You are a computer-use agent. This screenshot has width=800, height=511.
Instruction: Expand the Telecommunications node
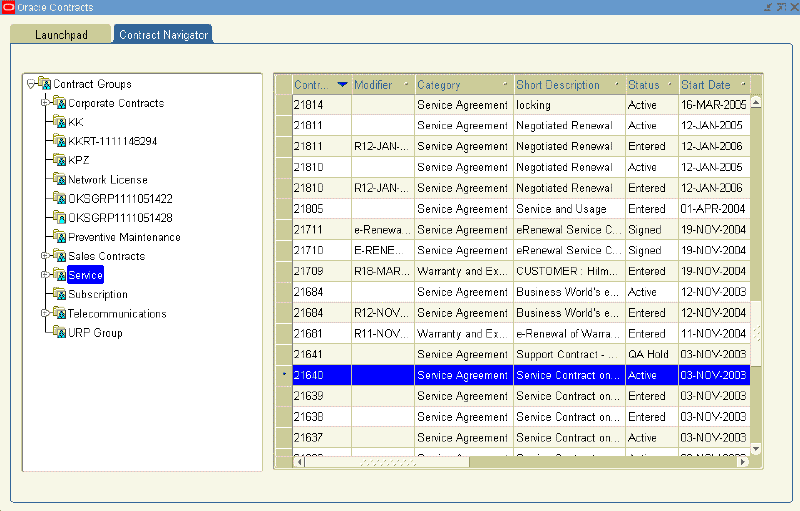(x=45, y=313)
